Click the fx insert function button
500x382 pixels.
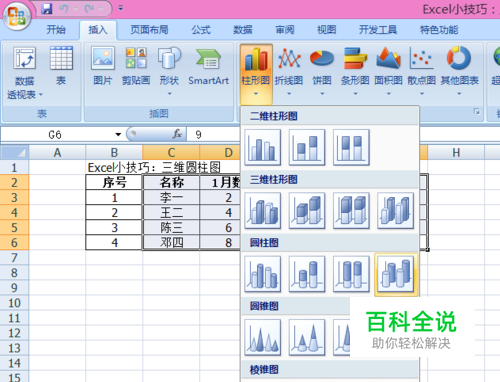click(x=177, y=134)
